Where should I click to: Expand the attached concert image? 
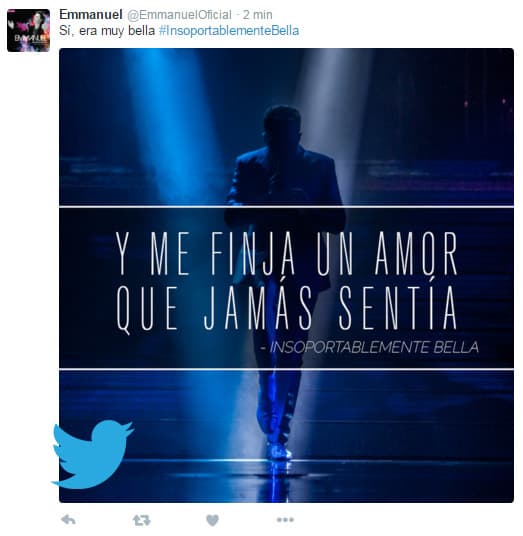coord(286,276)
